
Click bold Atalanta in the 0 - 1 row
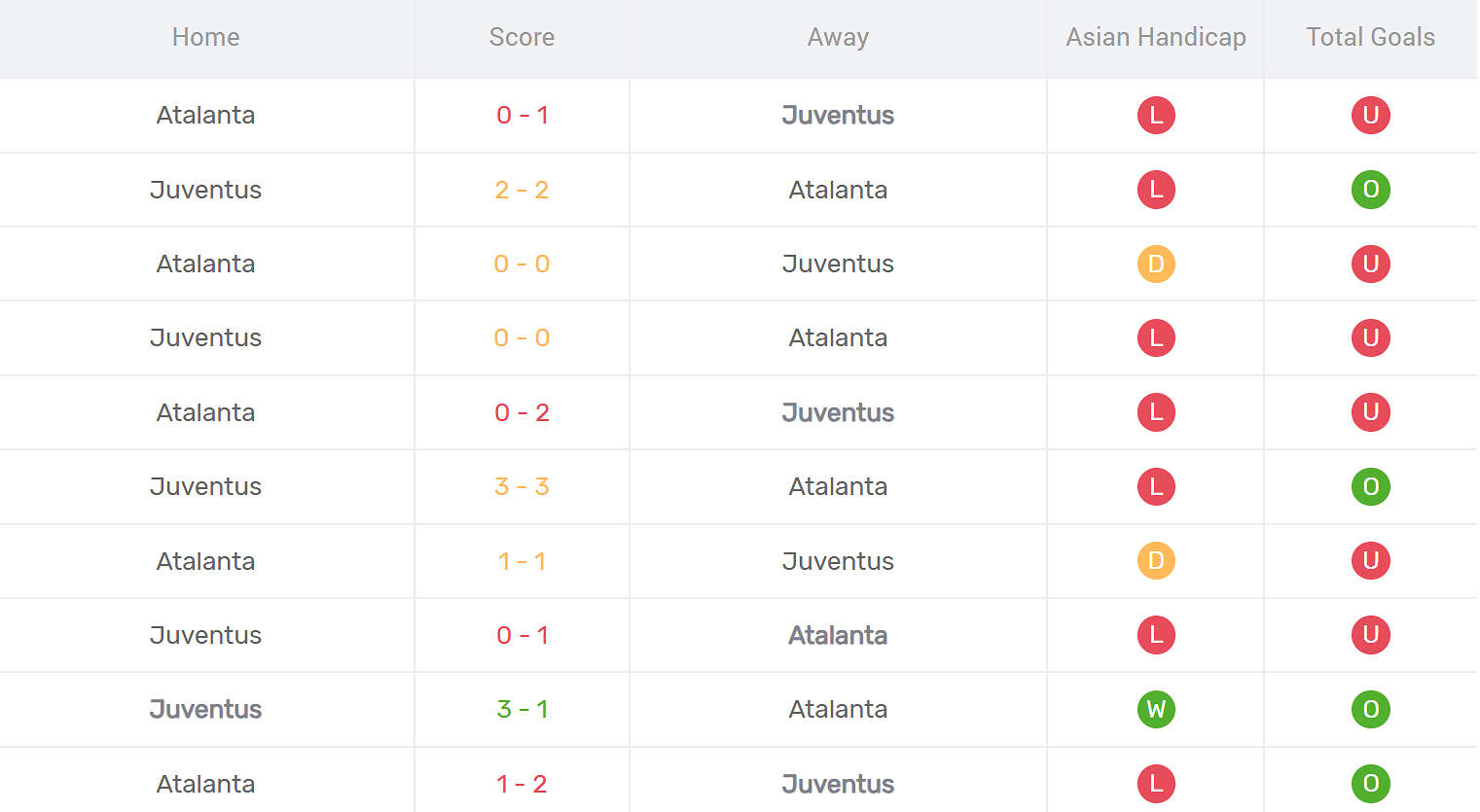click(x=838, y=635)
